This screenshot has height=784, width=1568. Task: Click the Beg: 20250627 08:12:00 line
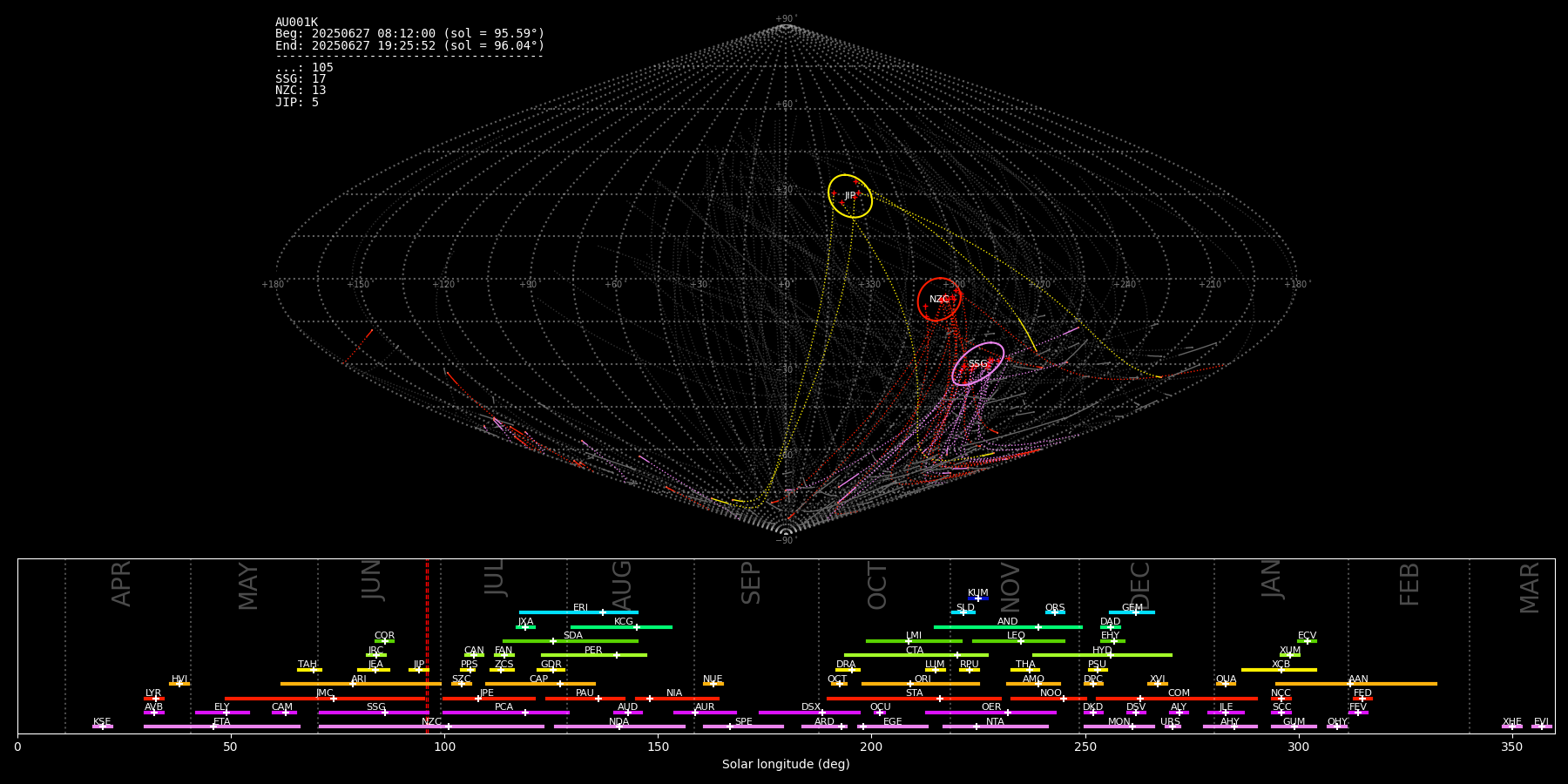pos(409,34)
